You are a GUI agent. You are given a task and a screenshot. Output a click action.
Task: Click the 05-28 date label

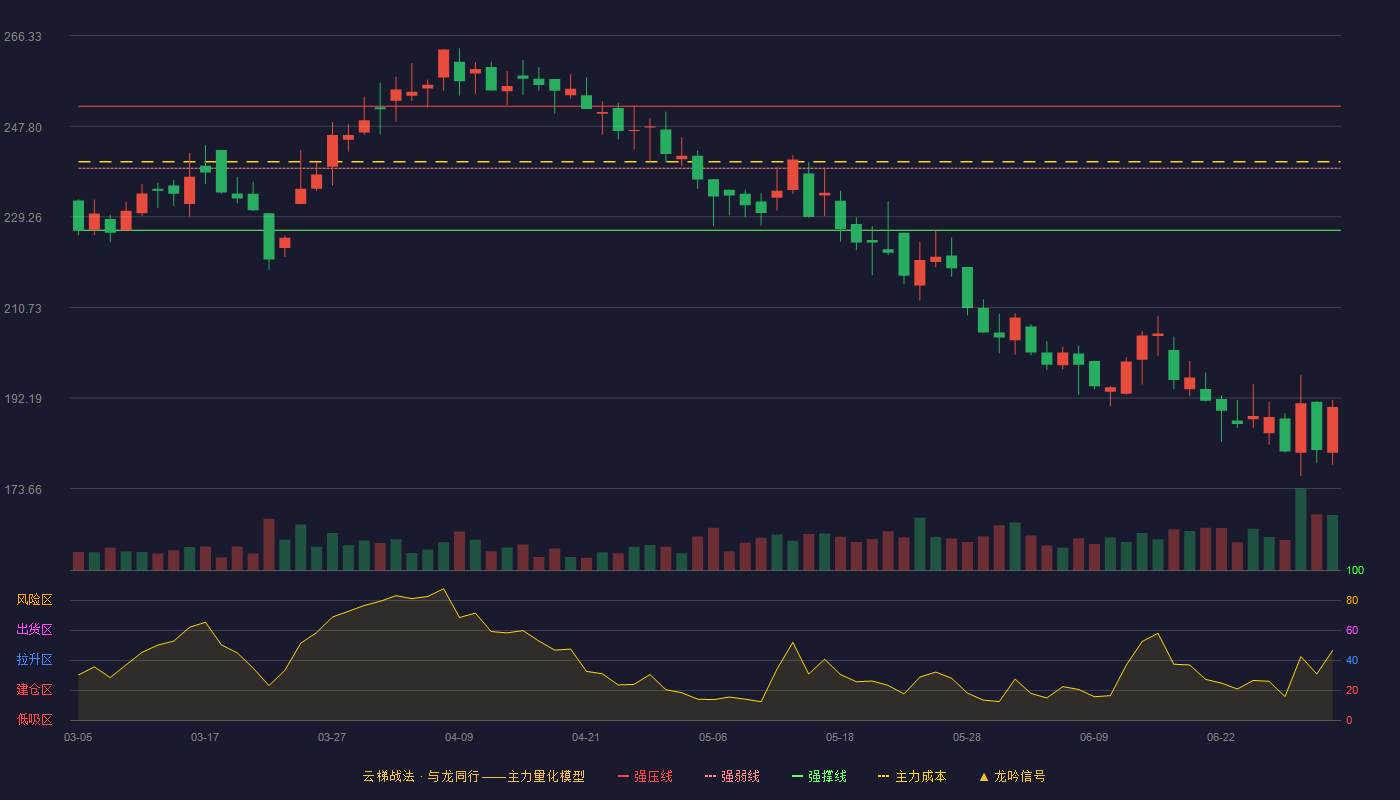coord(967,737)
